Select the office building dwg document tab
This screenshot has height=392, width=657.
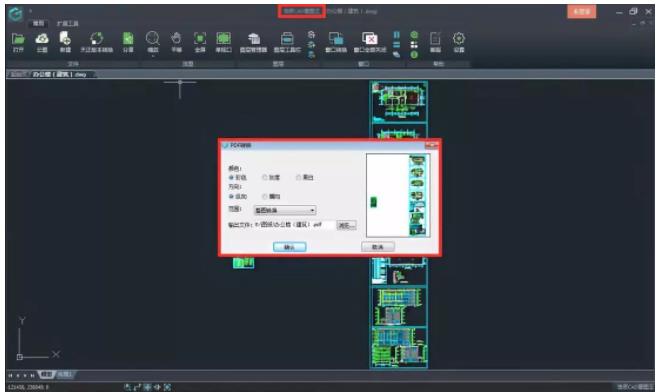(59, 75)
